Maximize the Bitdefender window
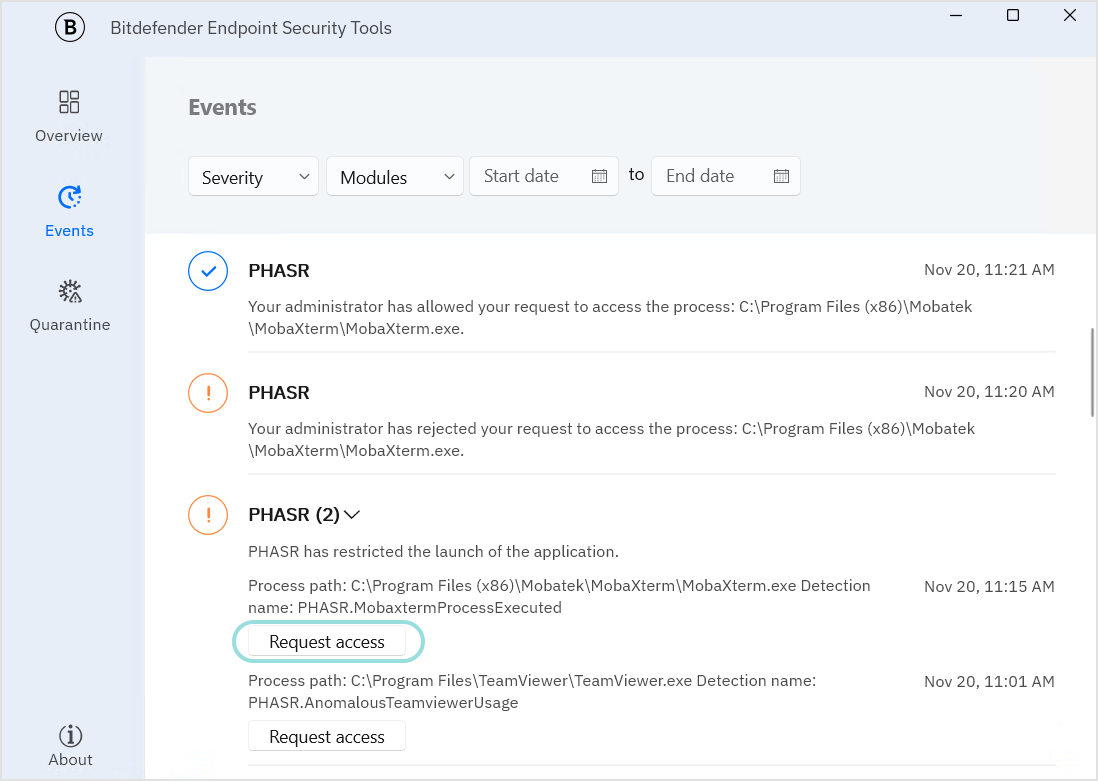 (x=1013, y=15)
